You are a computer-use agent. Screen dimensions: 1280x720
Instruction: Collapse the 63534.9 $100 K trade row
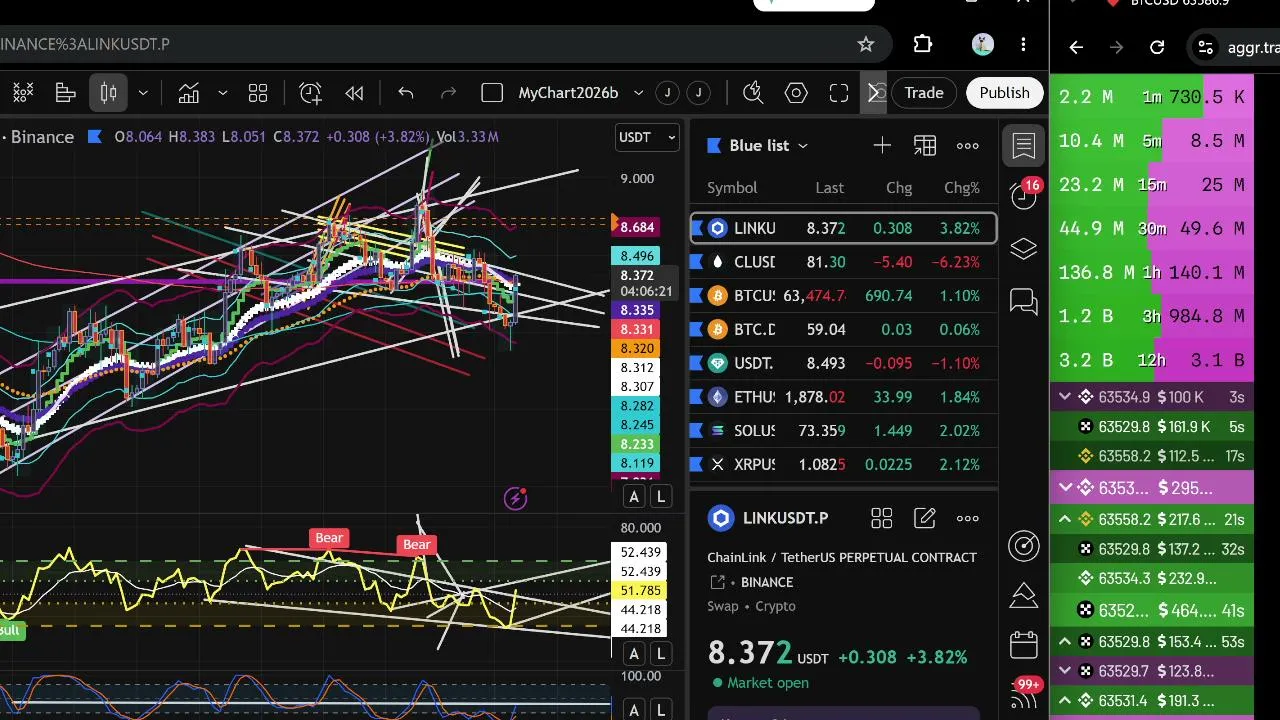(x=1065, y=397)
